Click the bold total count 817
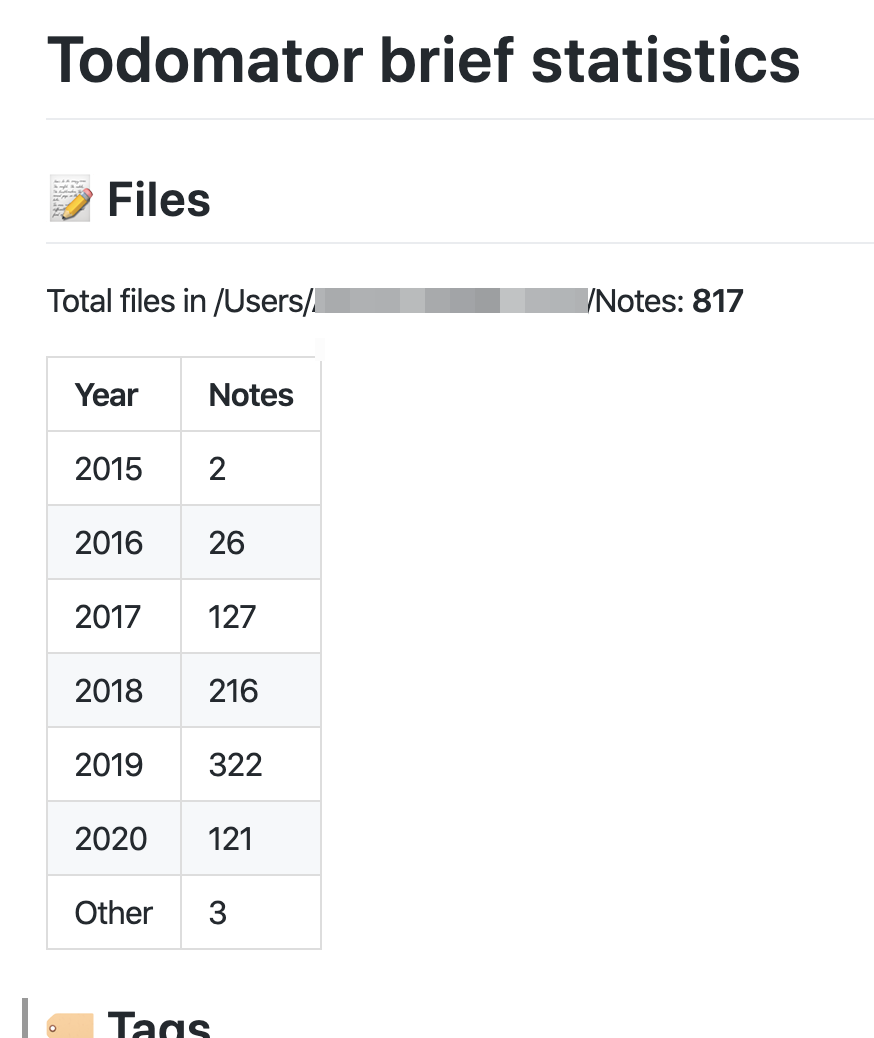874x1038 pixels. tap(717, 300)
